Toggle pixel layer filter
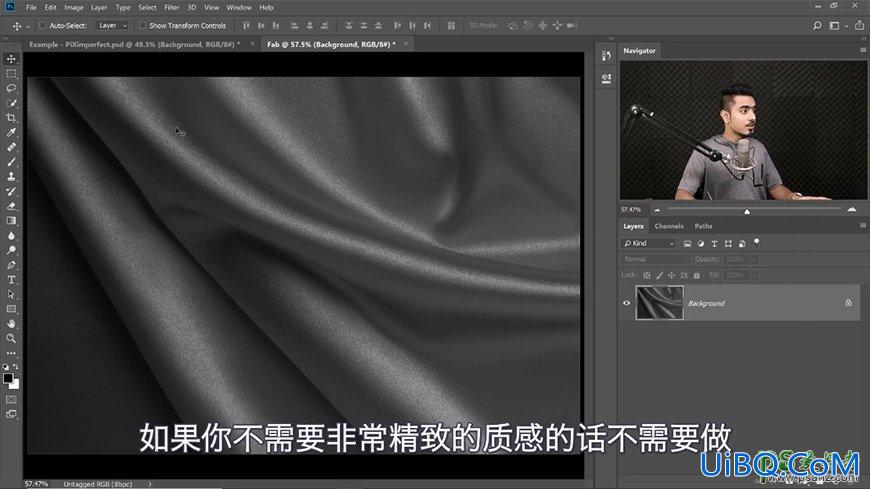The image size is (870, 489). click(x=687, y=244)
